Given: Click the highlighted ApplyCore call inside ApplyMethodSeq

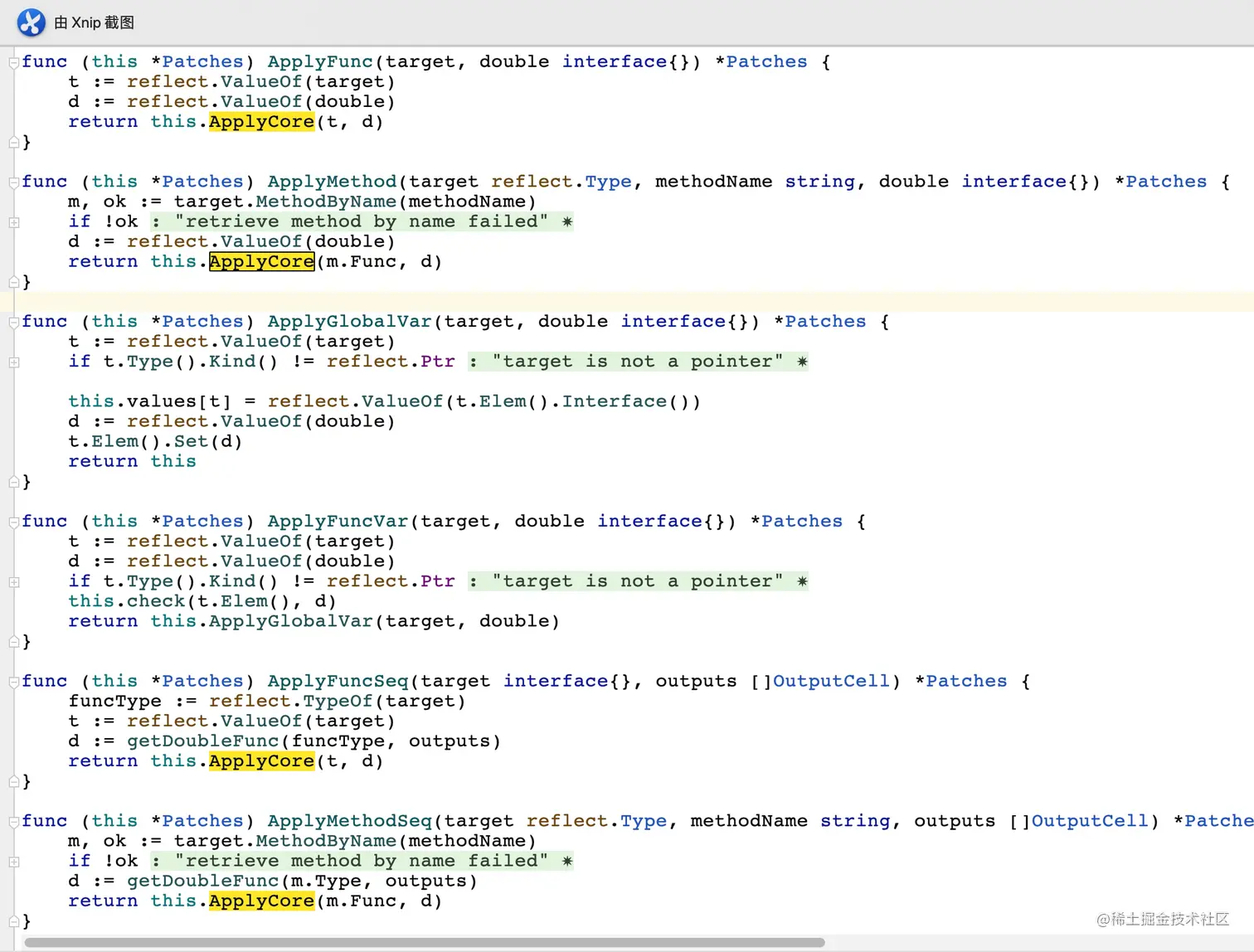Looking at the screenshot, I should tap(261, 901).
